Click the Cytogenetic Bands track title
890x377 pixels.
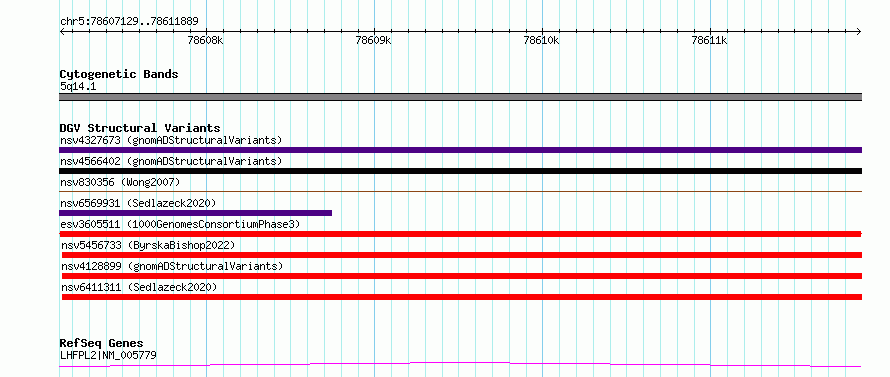pyautogui.click(x=119, y=74)
